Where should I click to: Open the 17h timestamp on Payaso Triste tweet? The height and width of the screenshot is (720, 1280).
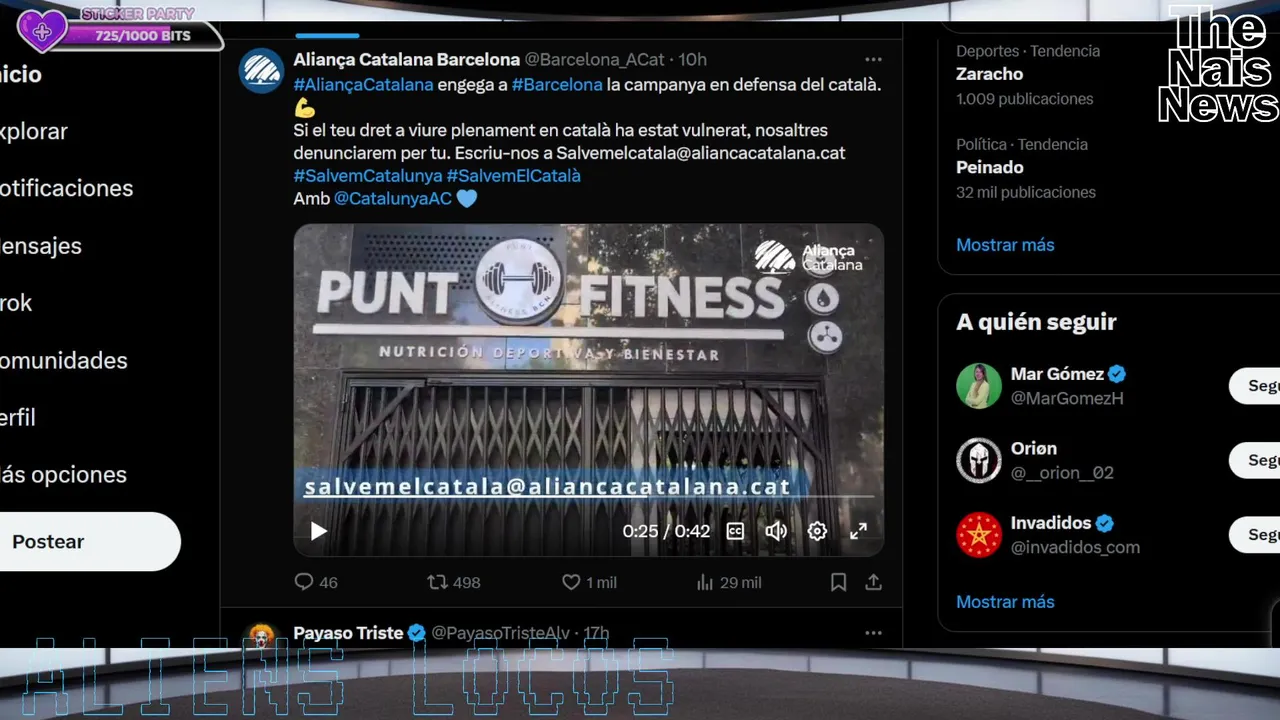pos(596,633)
